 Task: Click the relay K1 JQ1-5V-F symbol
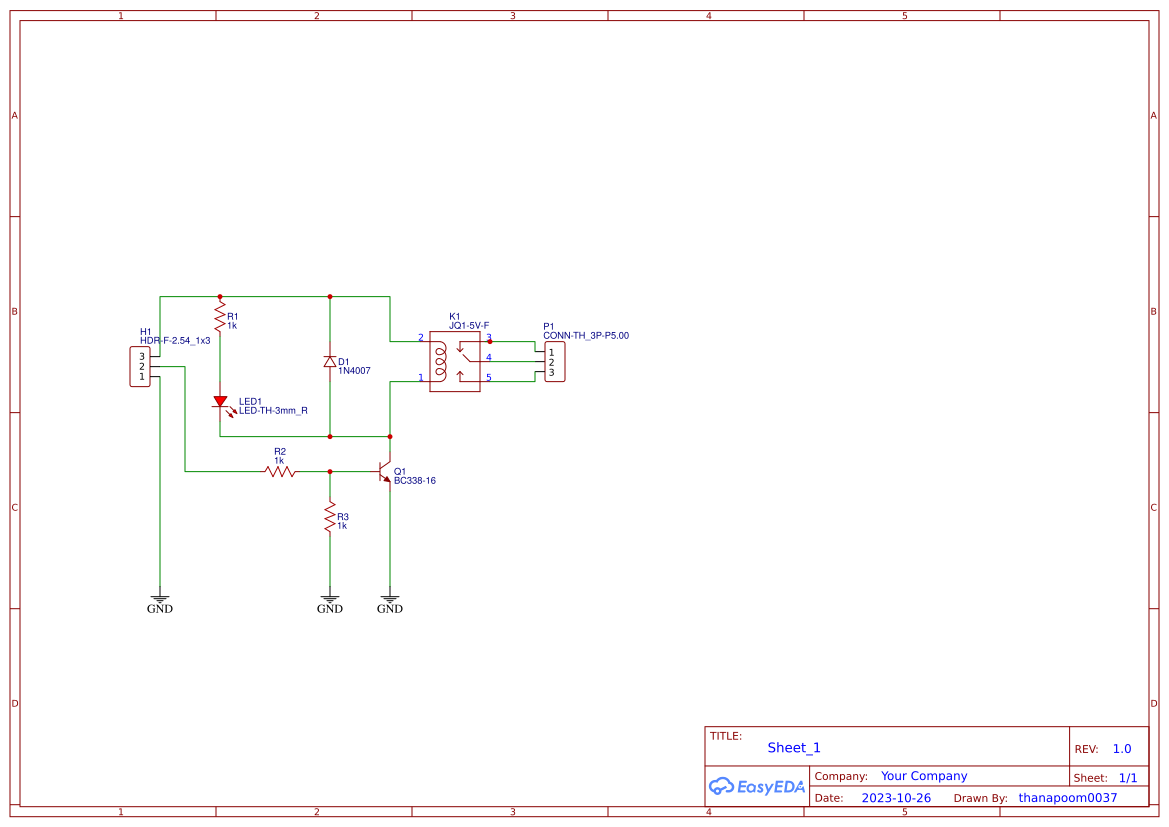[x=456, y=362]
